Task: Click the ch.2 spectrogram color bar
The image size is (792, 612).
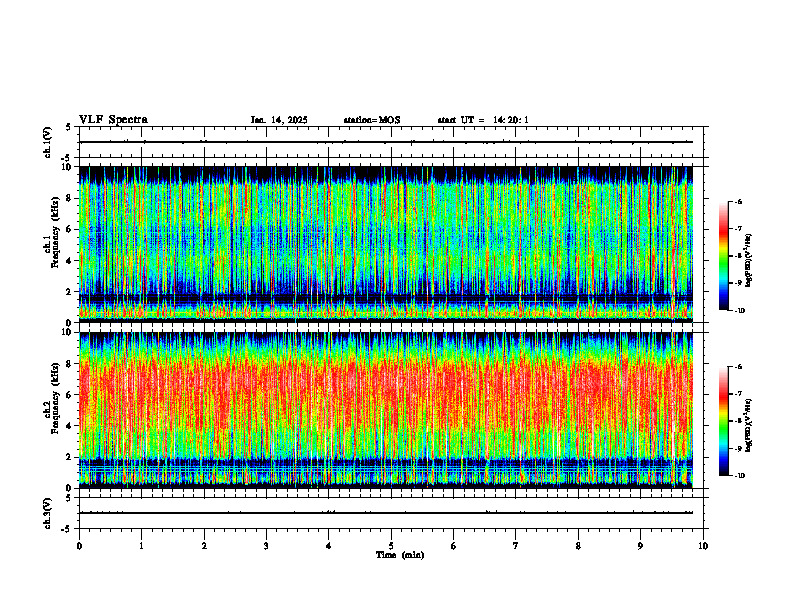Action: pos(723,421)
